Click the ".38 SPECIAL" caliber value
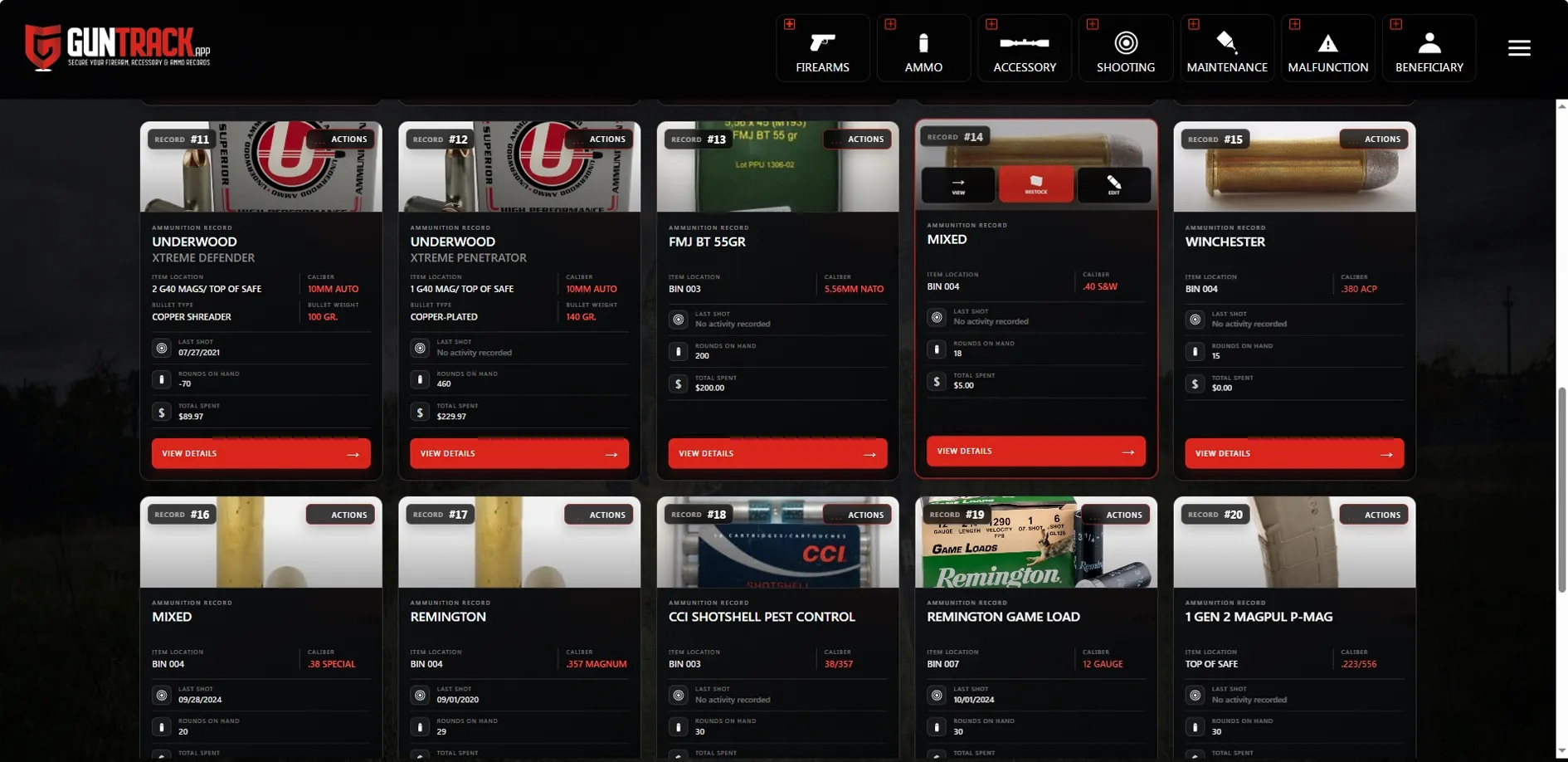The width and height of the screenshot is (1568, 762). (x=332, y=664)
